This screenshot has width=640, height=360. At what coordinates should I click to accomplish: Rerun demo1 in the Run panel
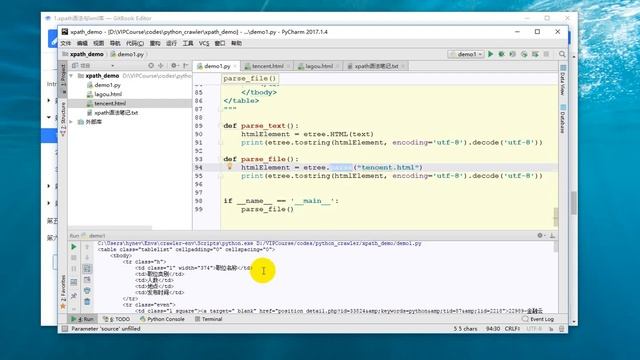[x=73, y=247]
